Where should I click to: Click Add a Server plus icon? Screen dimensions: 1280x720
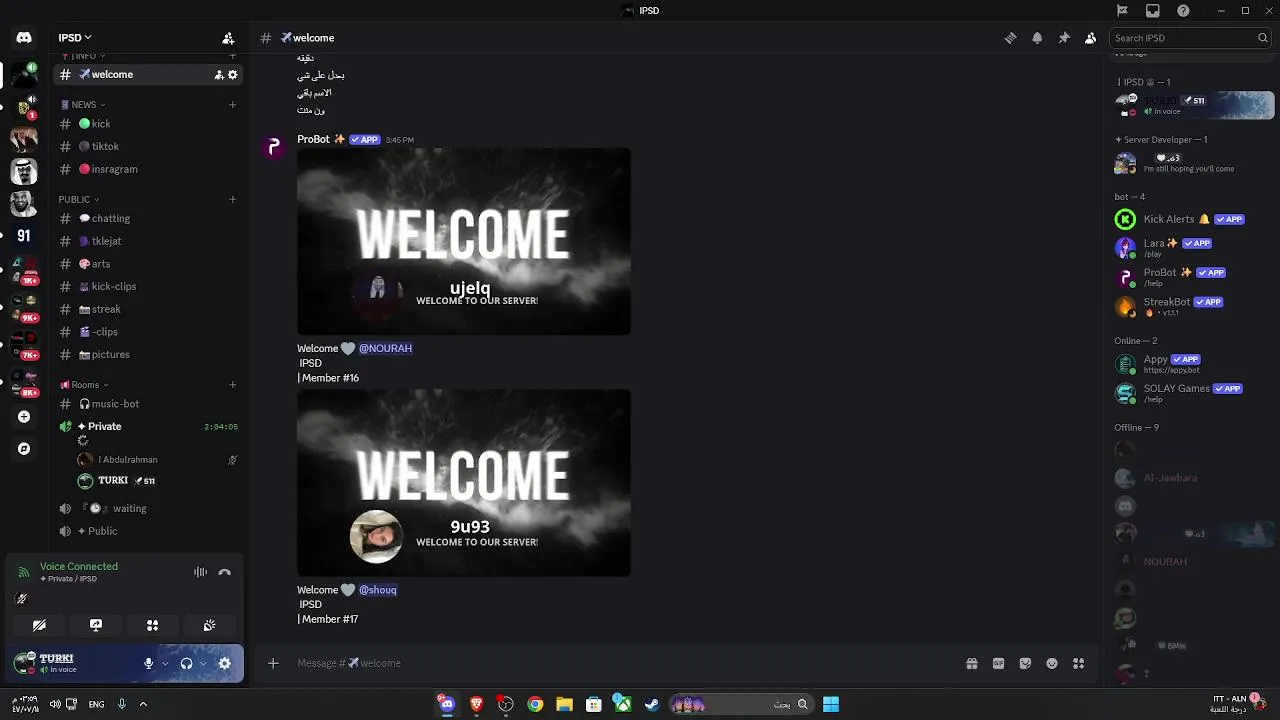coord(24,417)
